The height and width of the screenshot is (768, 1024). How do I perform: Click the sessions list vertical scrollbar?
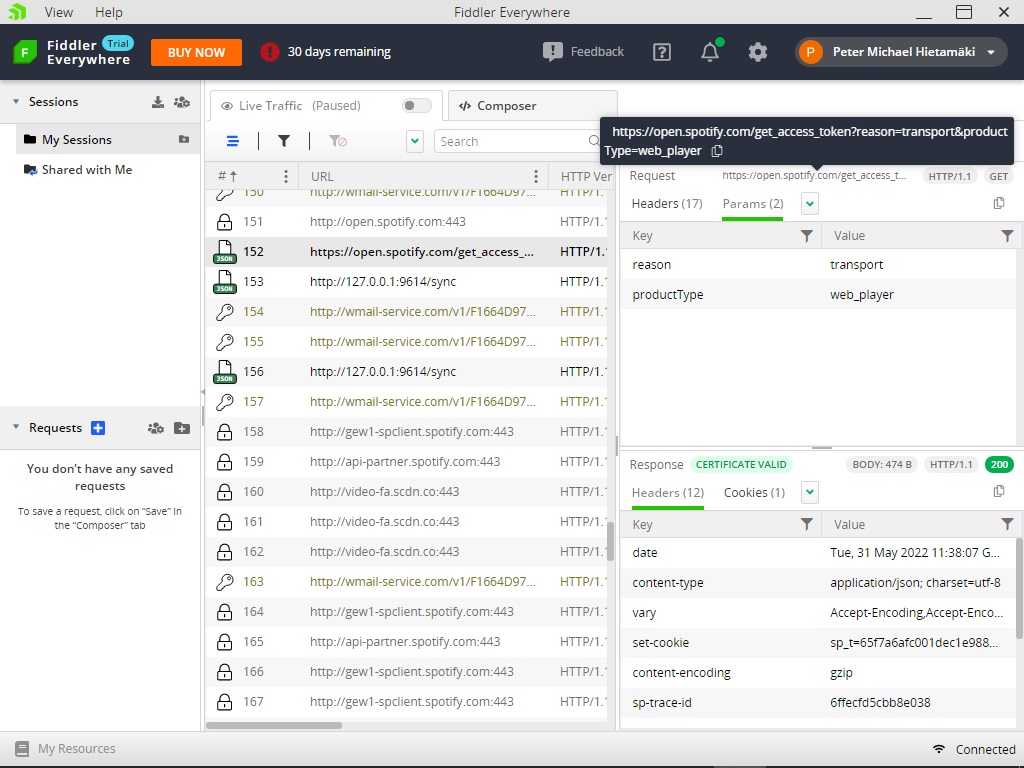[610, 540]
